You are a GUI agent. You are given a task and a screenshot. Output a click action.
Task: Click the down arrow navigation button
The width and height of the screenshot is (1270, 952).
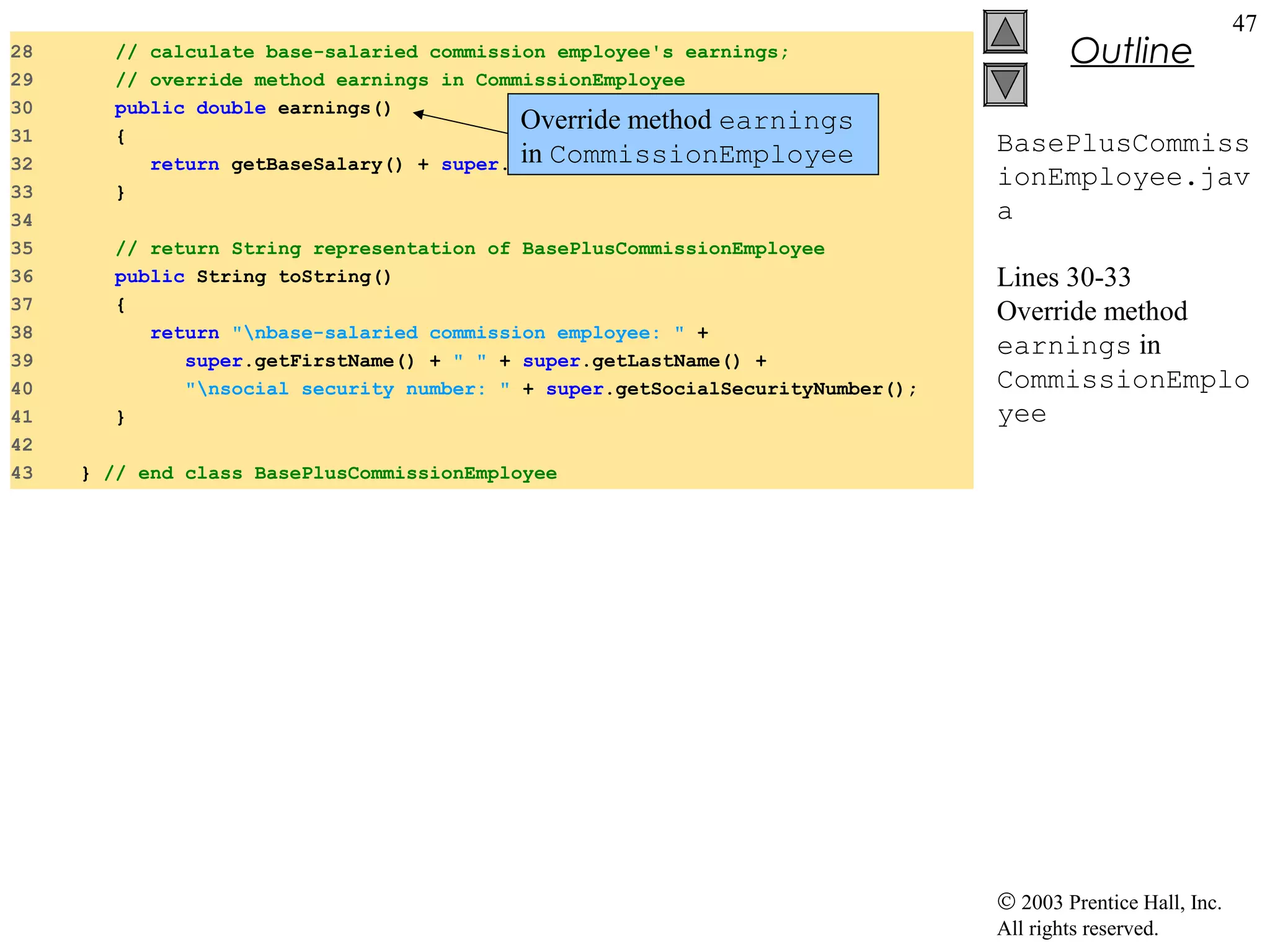pyautogui.click(x=1005, y=85)
